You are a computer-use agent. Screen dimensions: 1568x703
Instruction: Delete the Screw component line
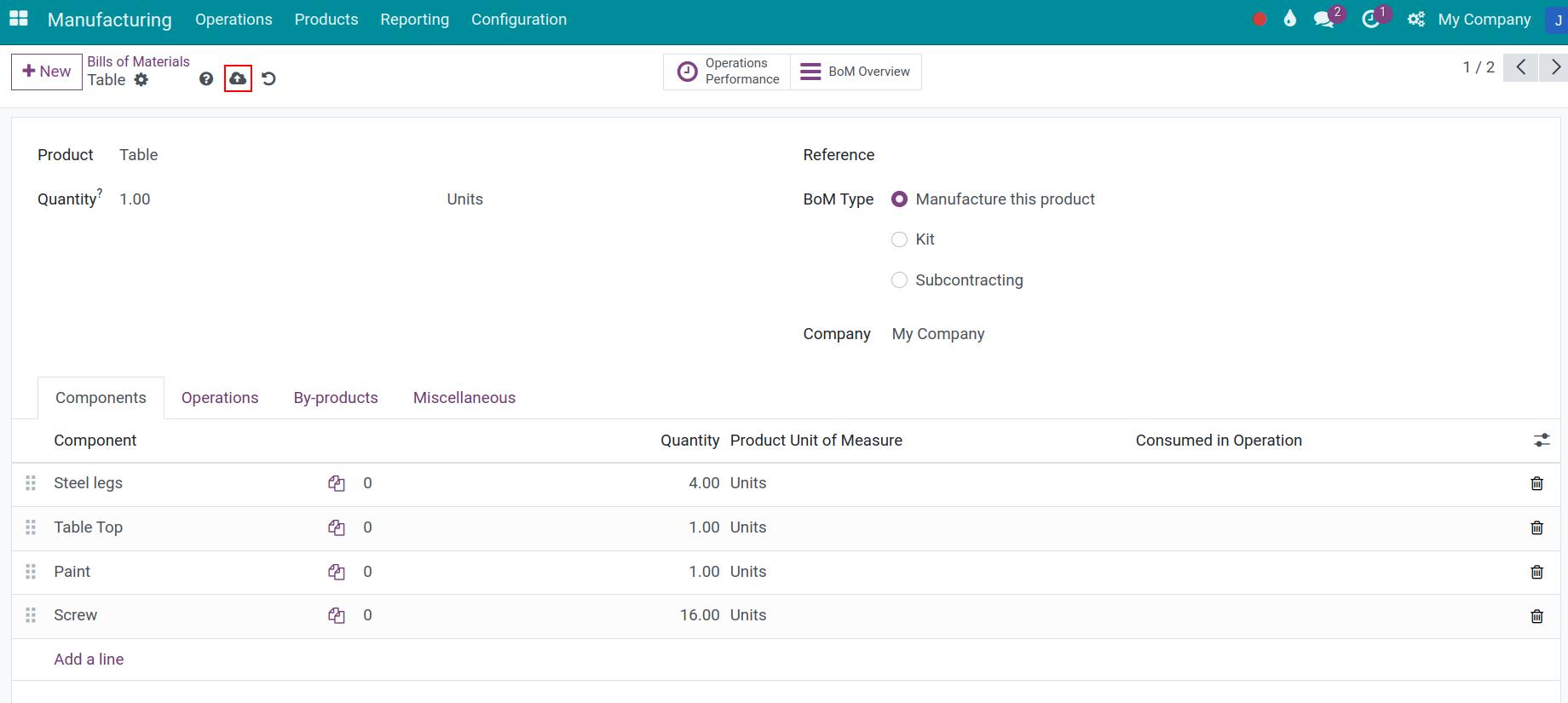click(1536, 616)
